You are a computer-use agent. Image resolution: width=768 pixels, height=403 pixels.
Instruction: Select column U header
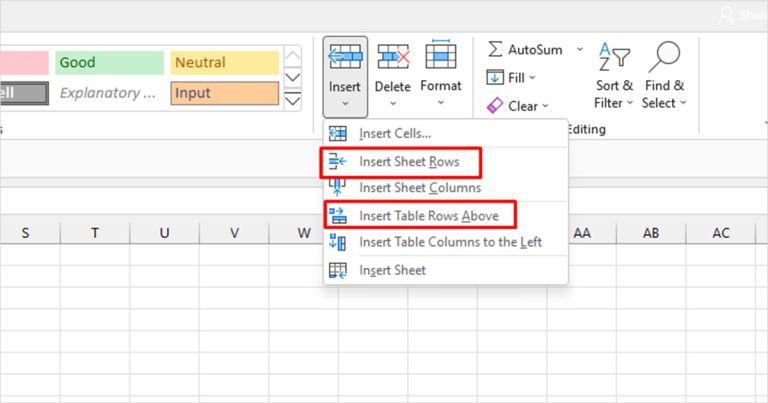pyautogui.click(x=165, y=233)
